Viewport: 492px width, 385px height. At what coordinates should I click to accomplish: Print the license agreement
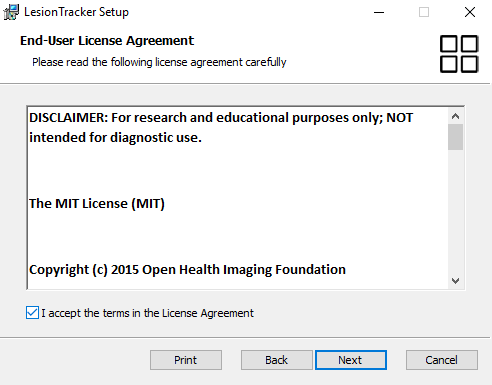pyautogui.click(x=186, y=360)
